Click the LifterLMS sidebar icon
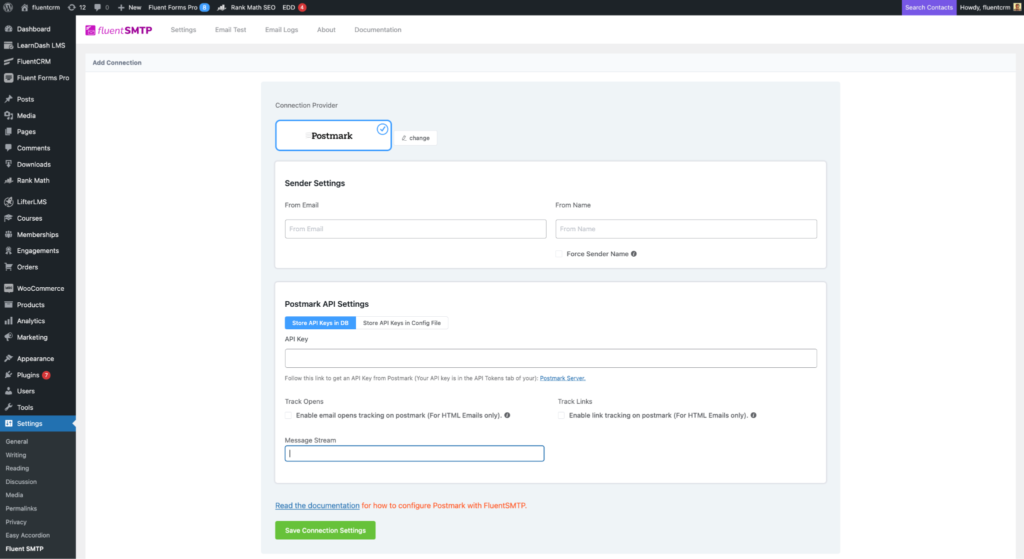 (x=8, y=202)
